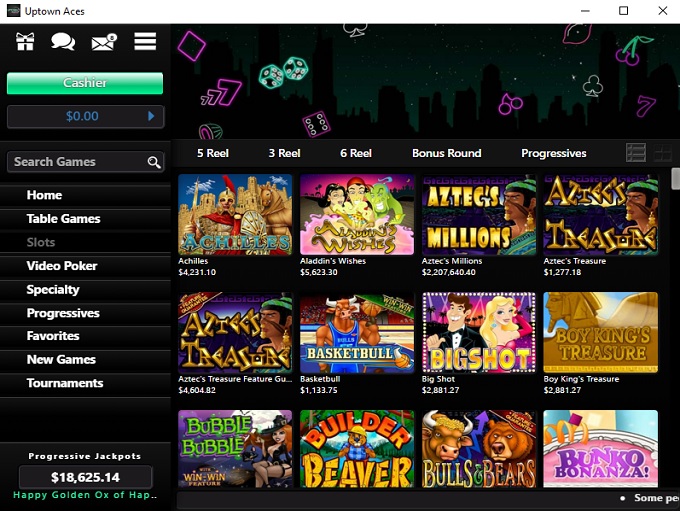Image resolution: width=680 pixels, height=511 pixels.
Task: Select the 5 Reel filter tab
Action: [212, 153]
